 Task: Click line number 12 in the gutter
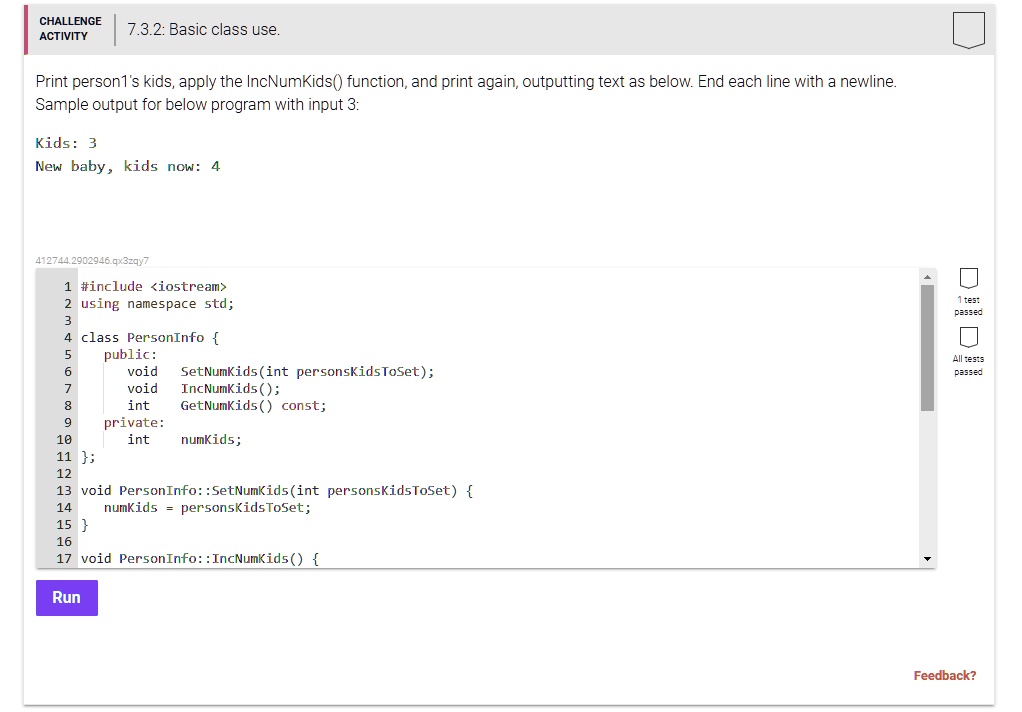coord(63,474)
